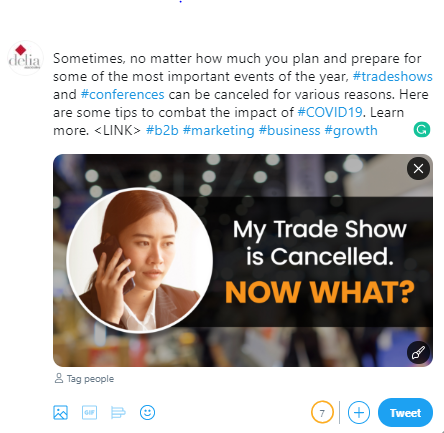Image resolution: width=444 pixels, height=433 pixels.
Task: Click the character count circle showing 7
Action: point(322,413)
